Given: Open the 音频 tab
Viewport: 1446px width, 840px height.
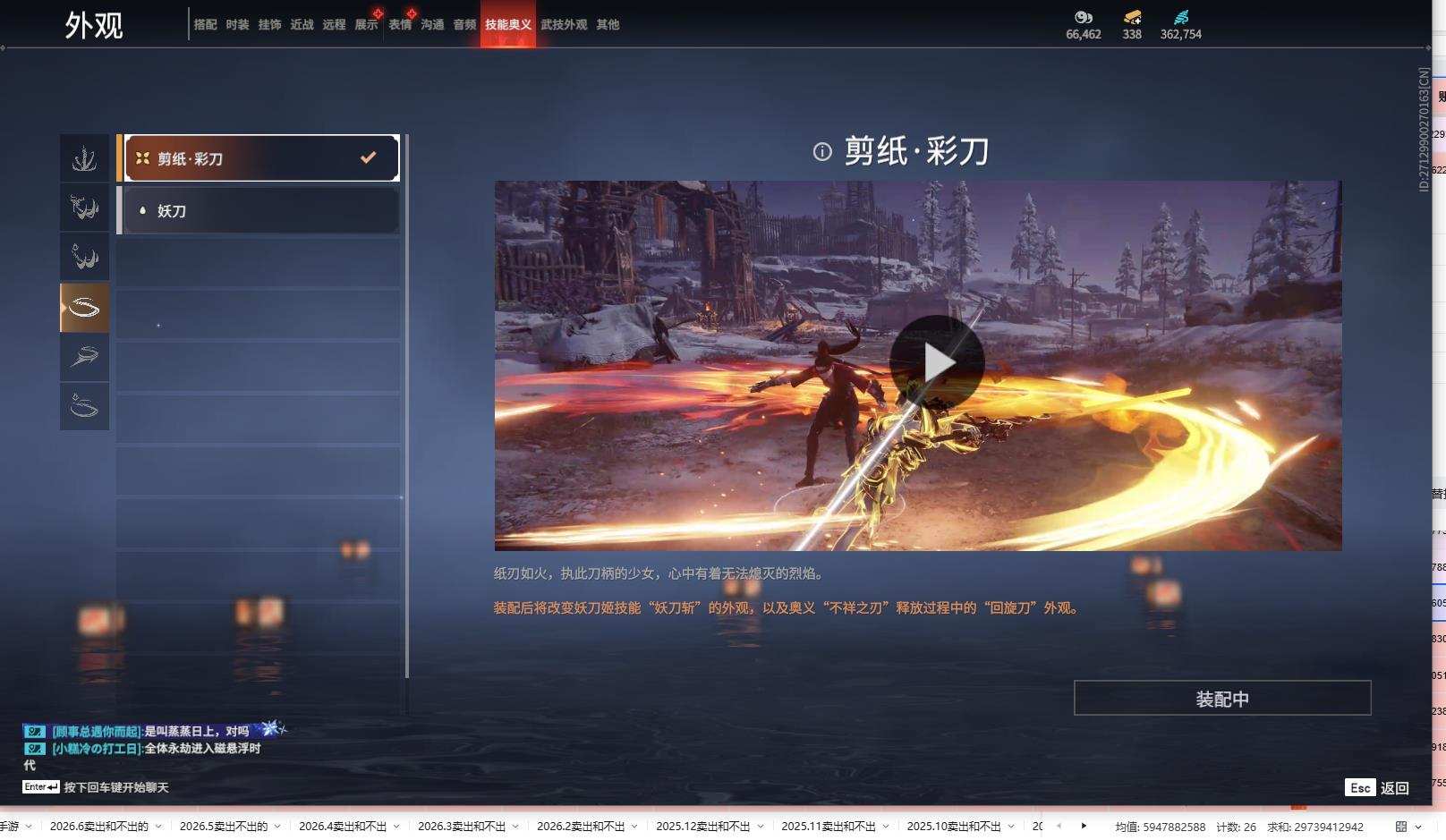Looking at the screenshot, I should [464, 24].
